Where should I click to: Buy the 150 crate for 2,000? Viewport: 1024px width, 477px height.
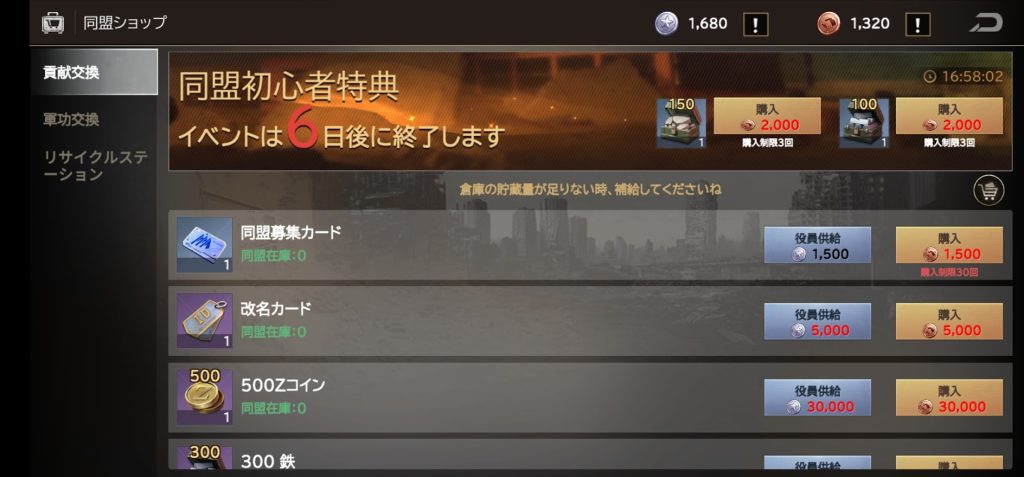pyautogui.click(x=767, y=116)
